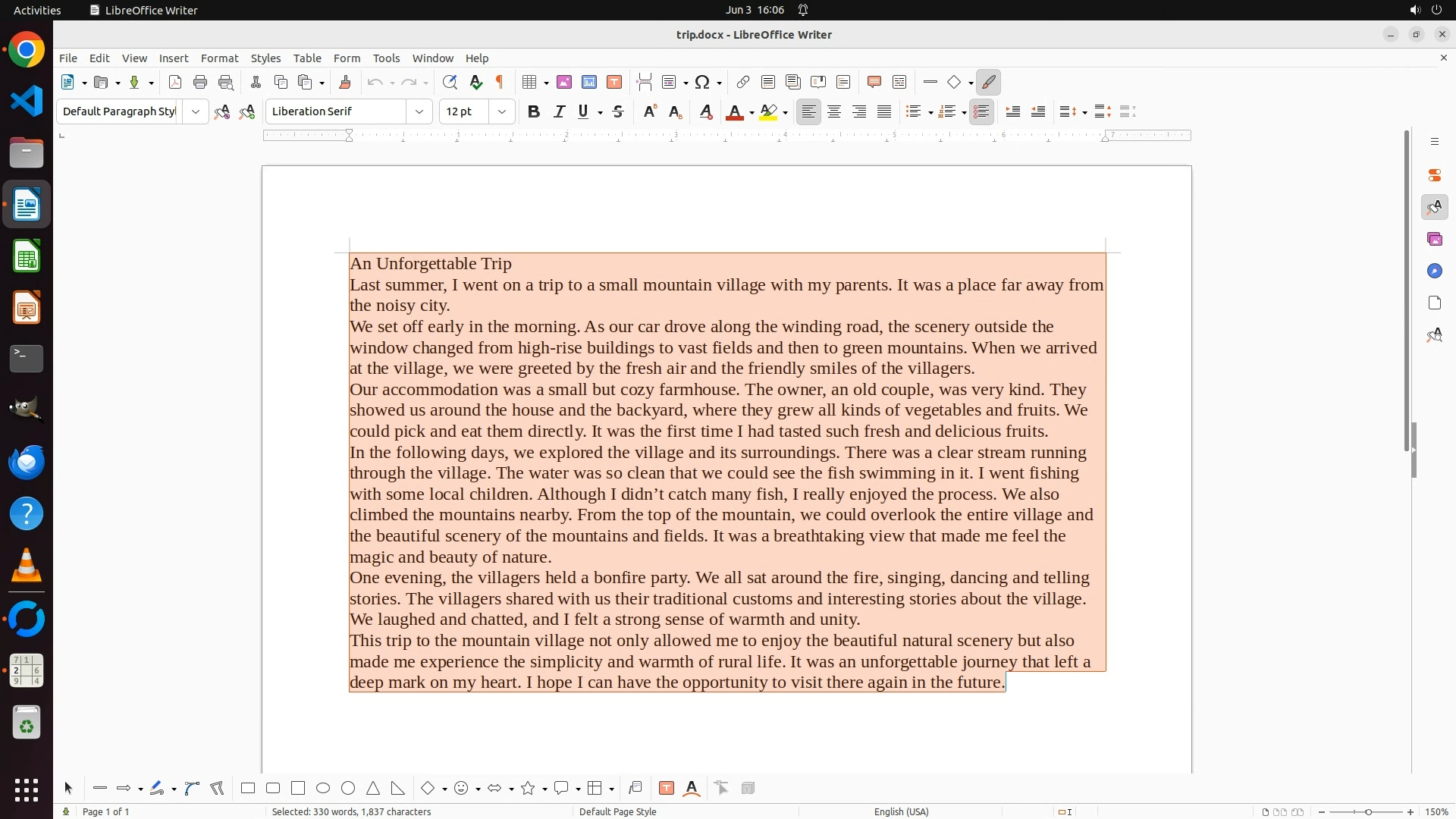Toggle Bold formatting
1456x819 pixels.
click(x=534, y=112)
